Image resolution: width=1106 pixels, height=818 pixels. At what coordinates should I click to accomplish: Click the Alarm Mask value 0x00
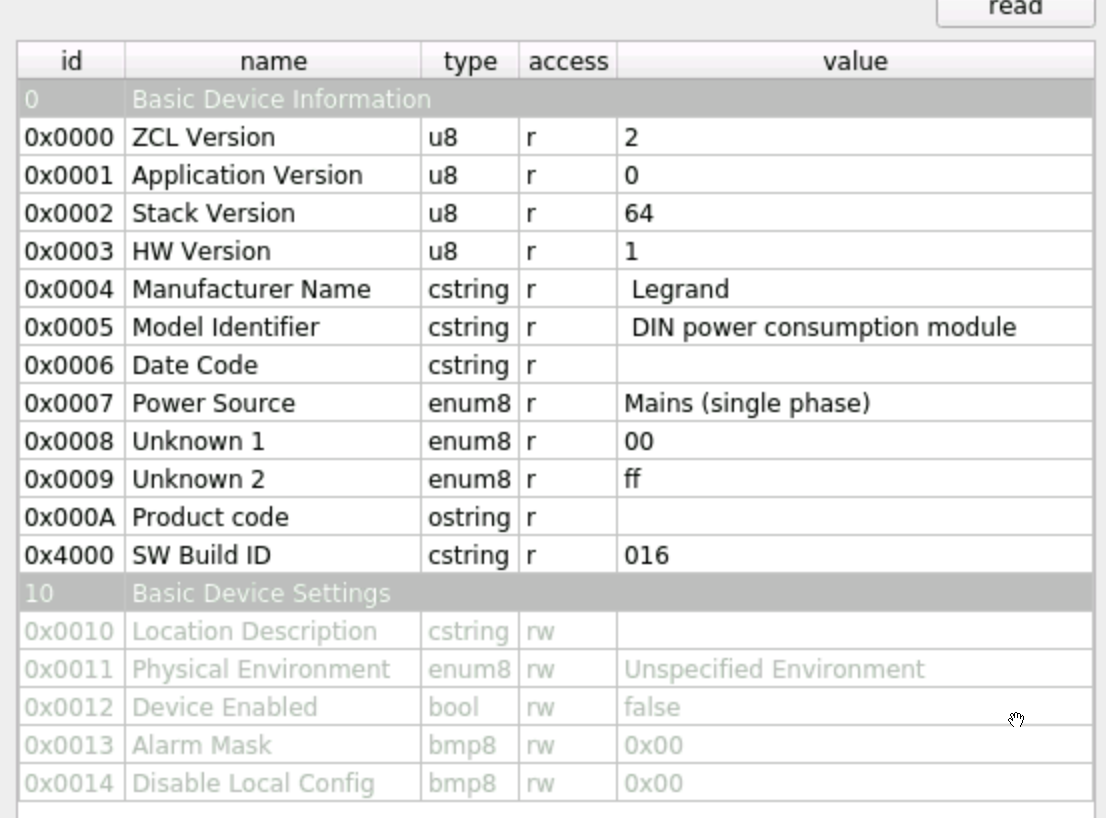(855, 745)
